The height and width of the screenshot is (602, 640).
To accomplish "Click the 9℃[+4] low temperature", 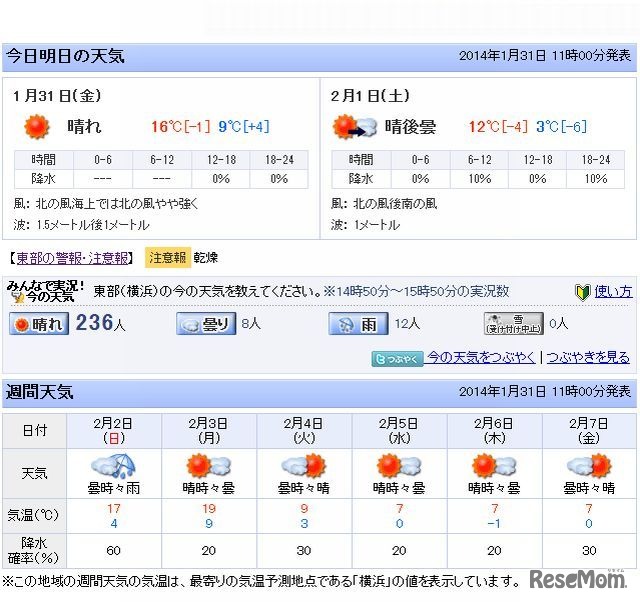I will pos(244,127).
